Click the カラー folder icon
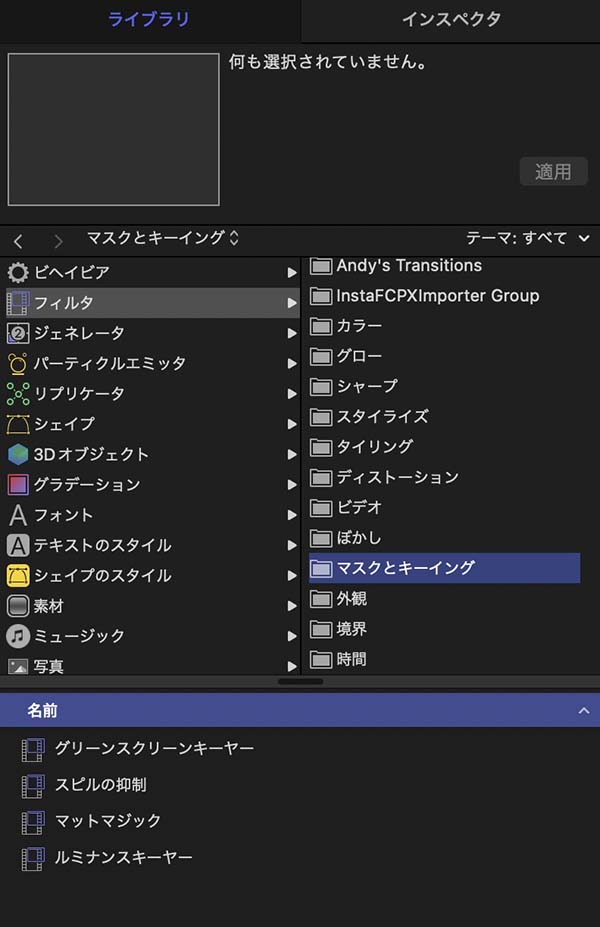The height and width of the screenshot is (927, 600). [321, 326]
